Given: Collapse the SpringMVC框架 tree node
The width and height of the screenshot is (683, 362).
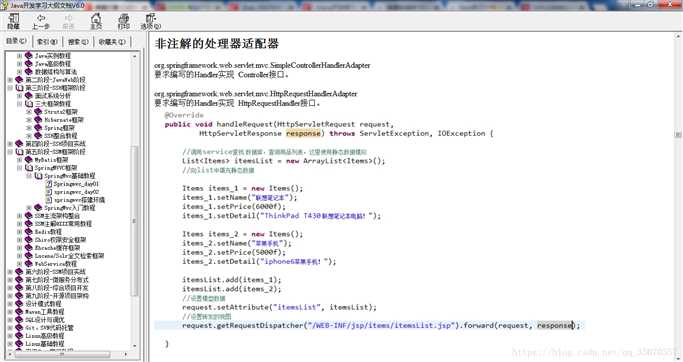Looking at the screenshot, I should pyautogui.click(x=20, y=168).
